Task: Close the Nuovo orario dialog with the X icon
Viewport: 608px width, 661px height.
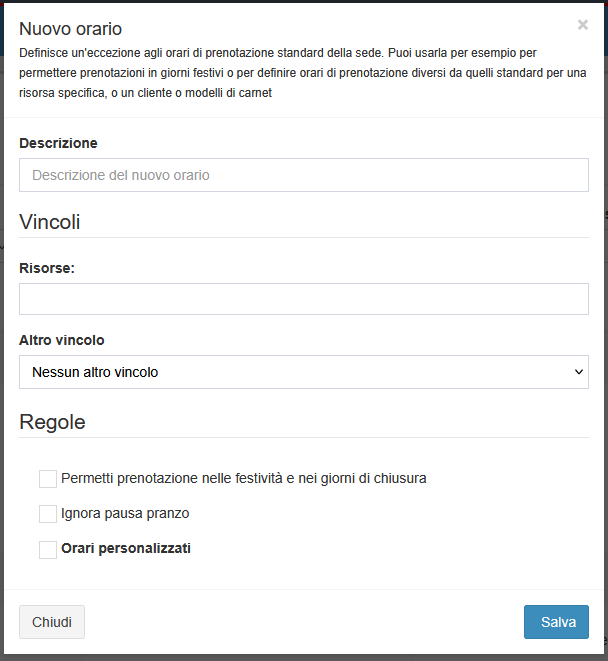Action: 583,25
